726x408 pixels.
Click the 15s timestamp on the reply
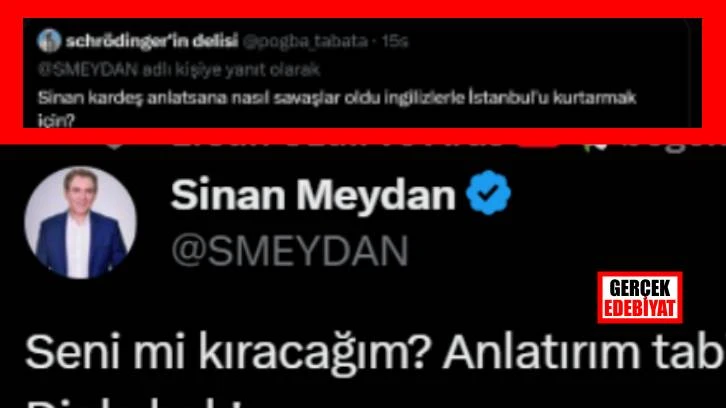point(395,41)
